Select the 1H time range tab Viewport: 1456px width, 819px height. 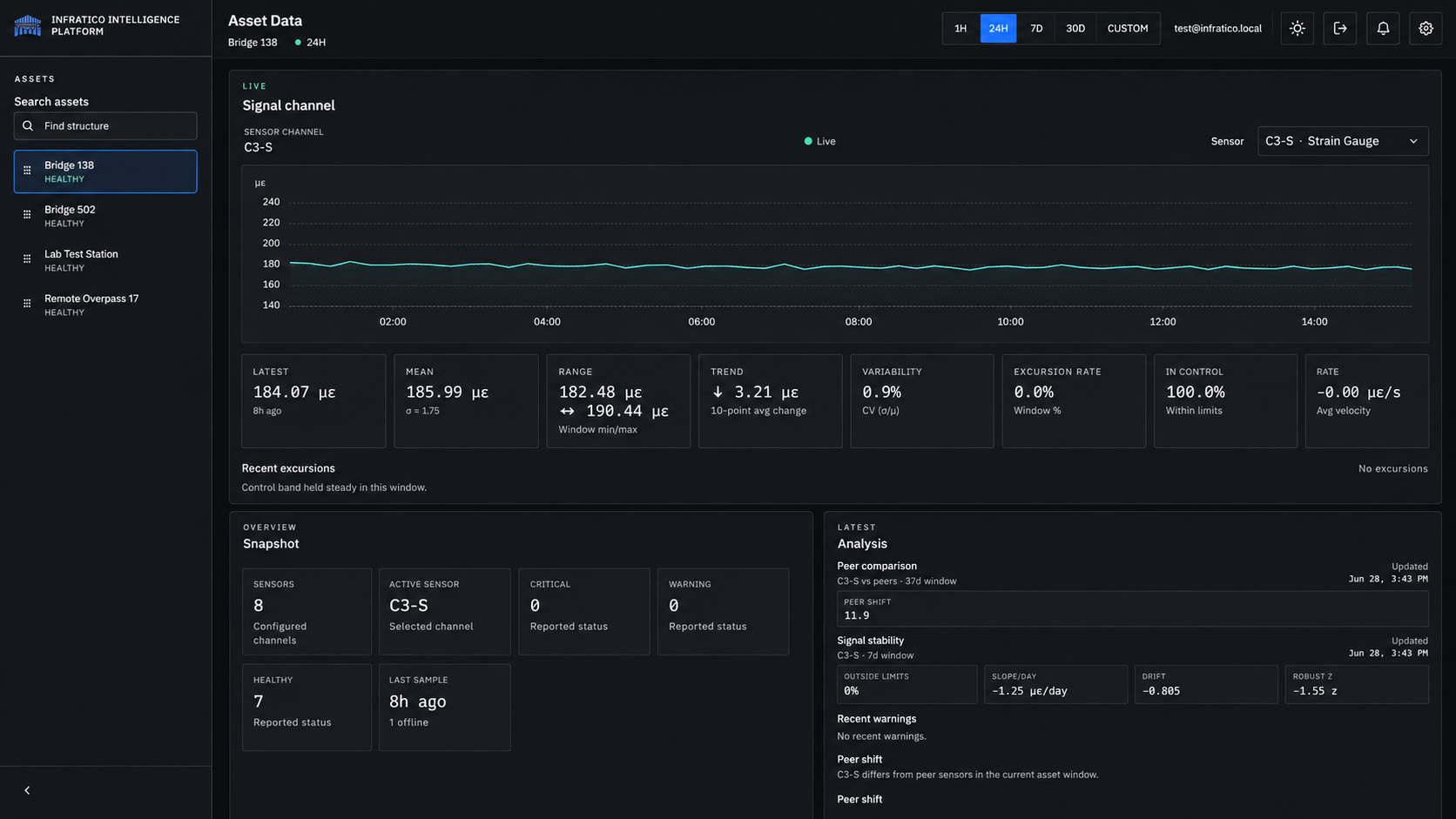[961, 29]
